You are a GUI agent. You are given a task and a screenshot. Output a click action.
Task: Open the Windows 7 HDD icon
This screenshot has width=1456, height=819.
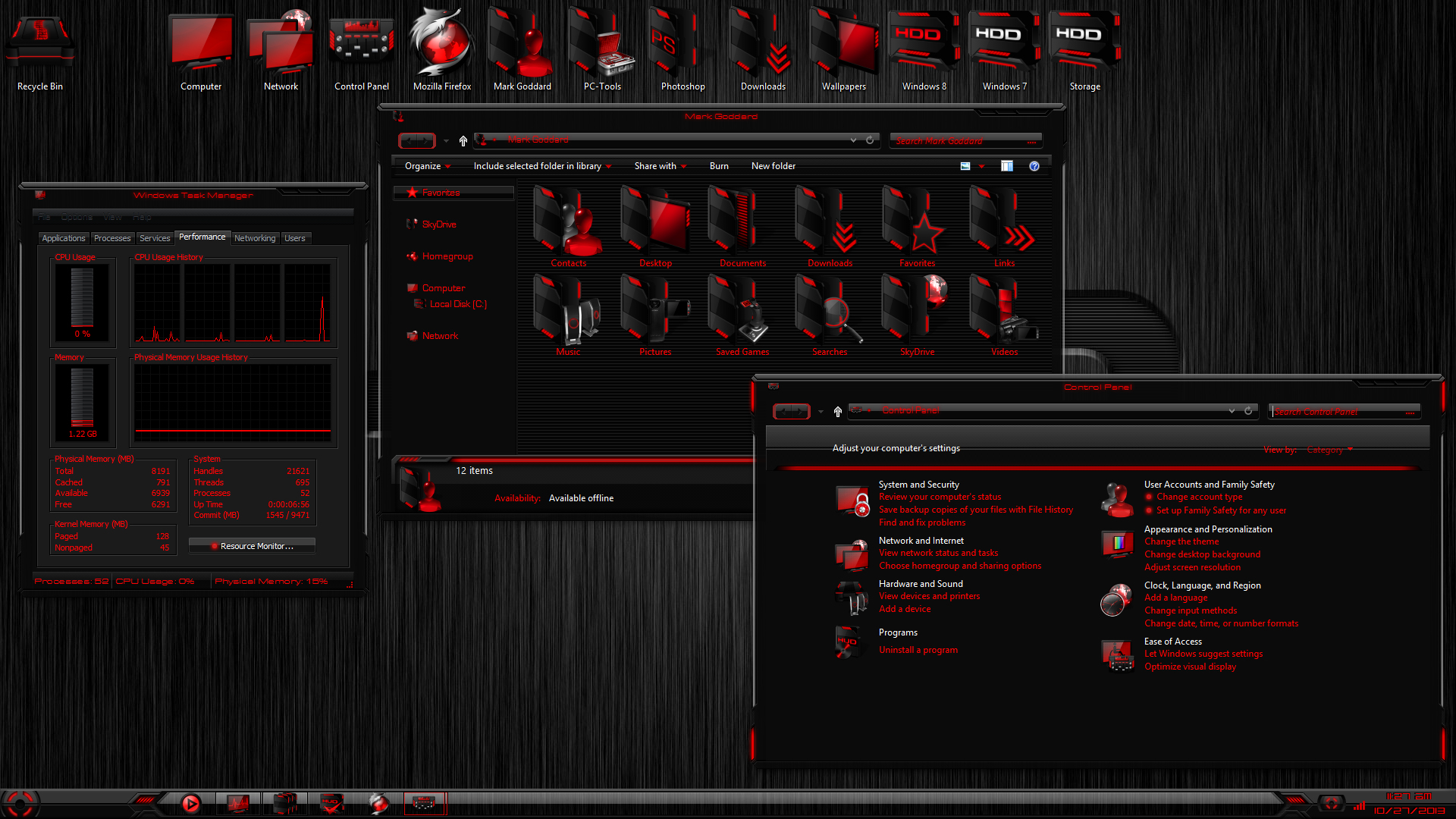[x=1005, y=49]
